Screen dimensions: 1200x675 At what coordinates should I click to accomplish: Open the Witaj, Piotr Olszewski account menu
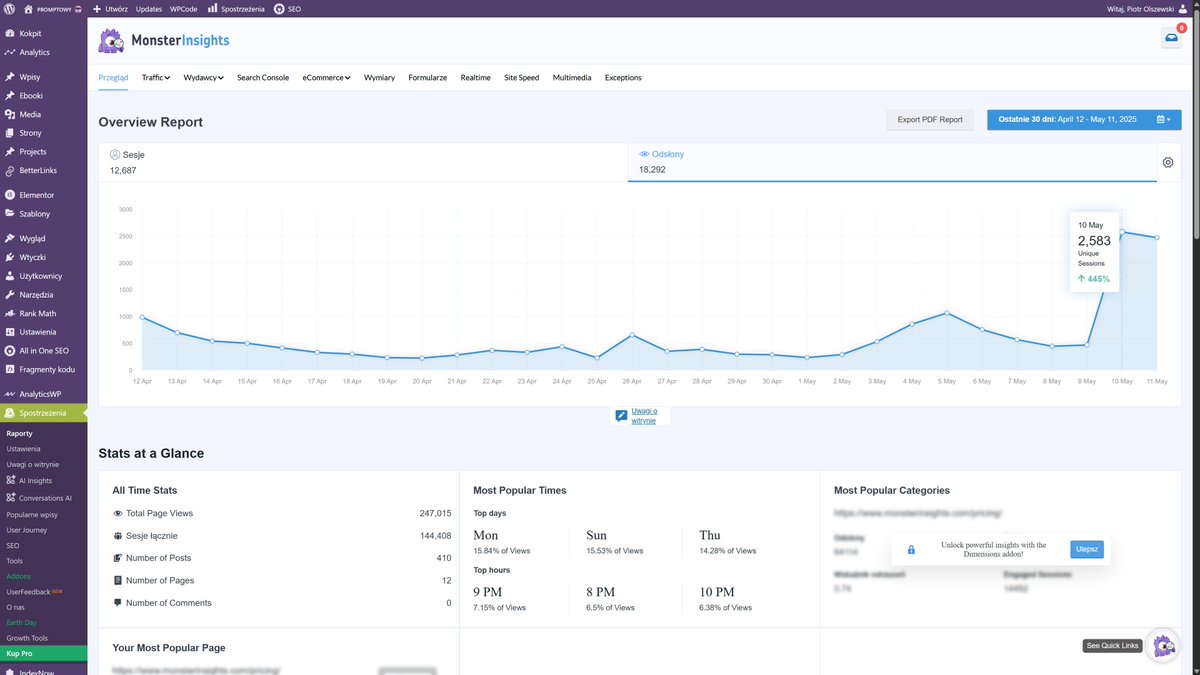click(x=1149, y=8)
